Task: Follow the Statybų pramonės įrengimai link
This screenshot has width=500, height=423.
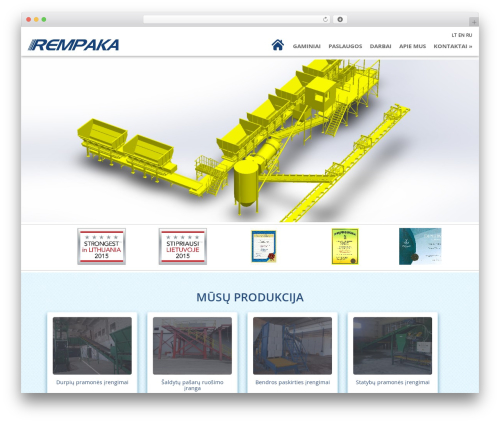Action: click(x=393, y=382)
